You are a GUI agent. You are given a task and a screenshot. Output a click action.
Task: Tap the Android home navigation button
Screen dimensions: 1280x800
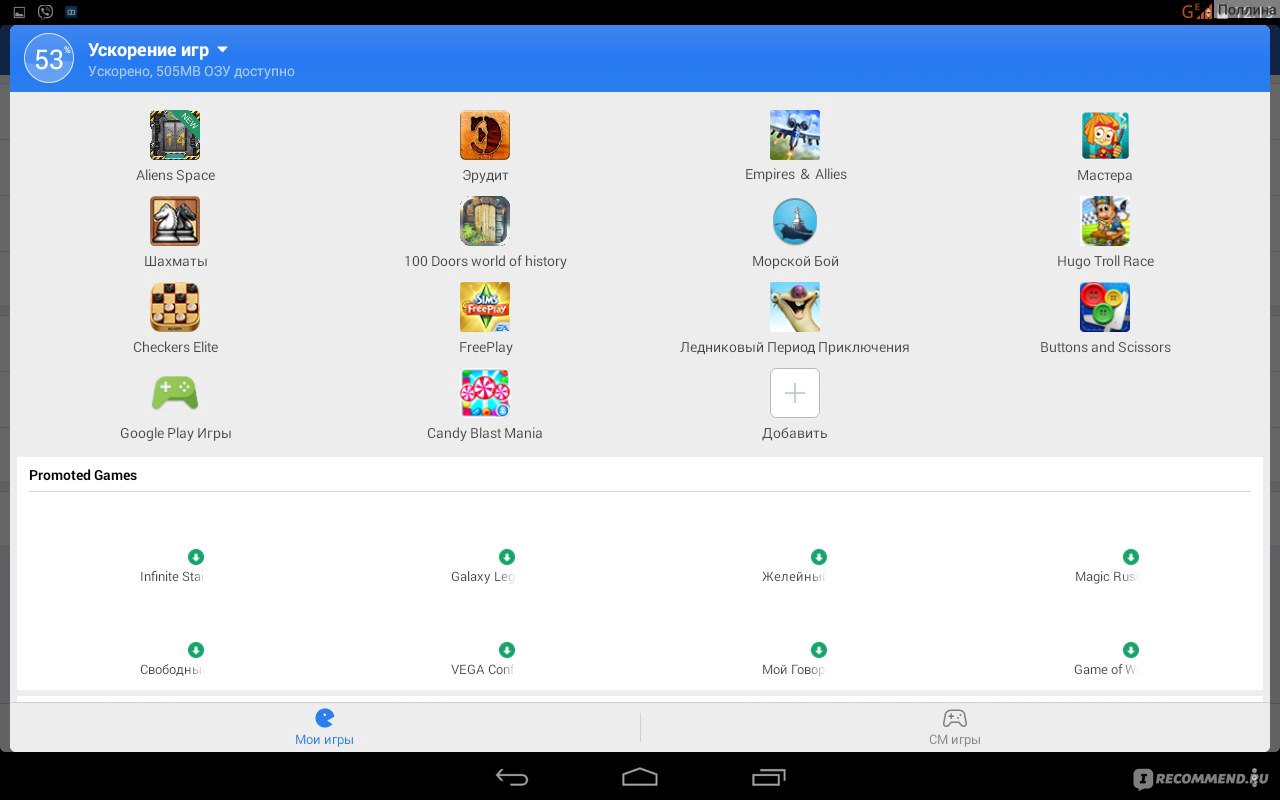pos(640,777)
